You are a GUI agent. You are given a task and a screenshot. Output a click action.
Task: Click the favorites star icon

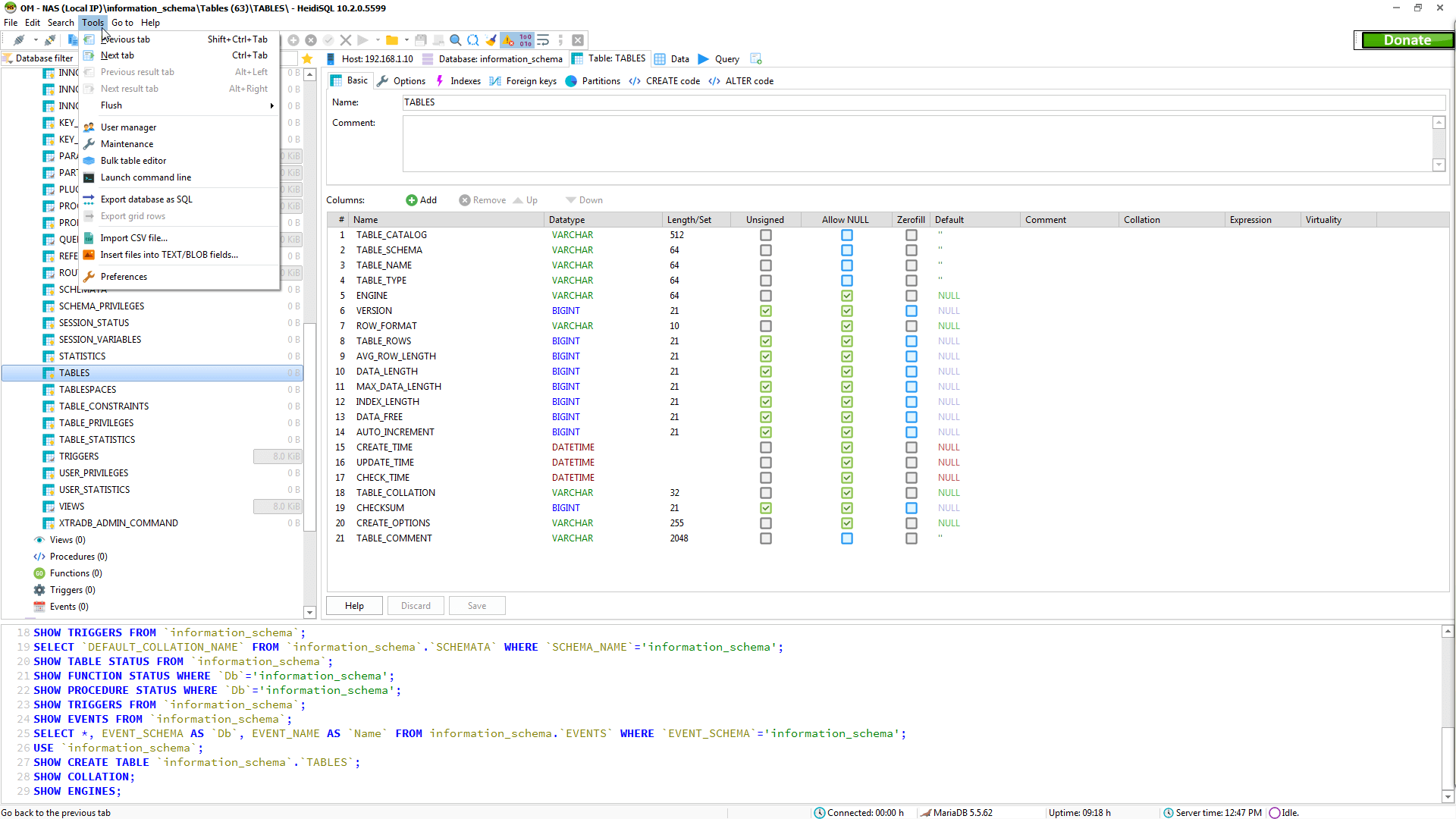tap(307, 58)
